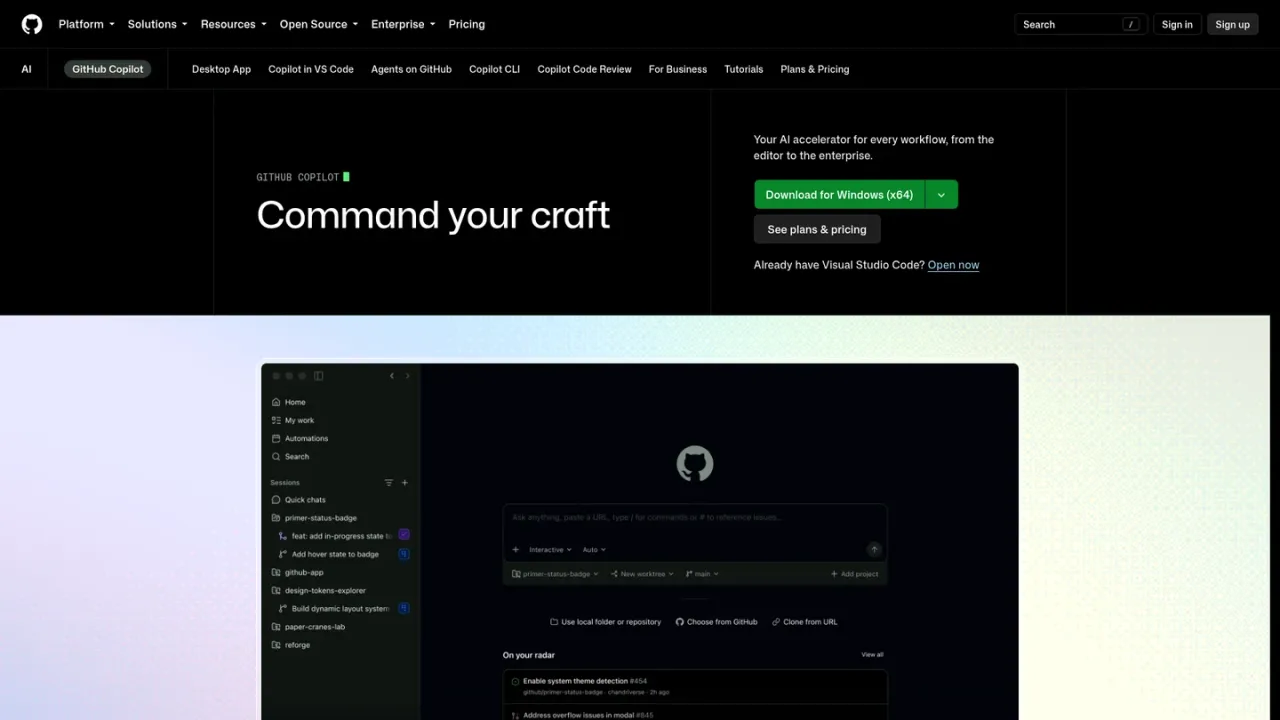1280x720 pixels.
Task: Click the plus attach icon left of Interactive
Action: (516, 549)
